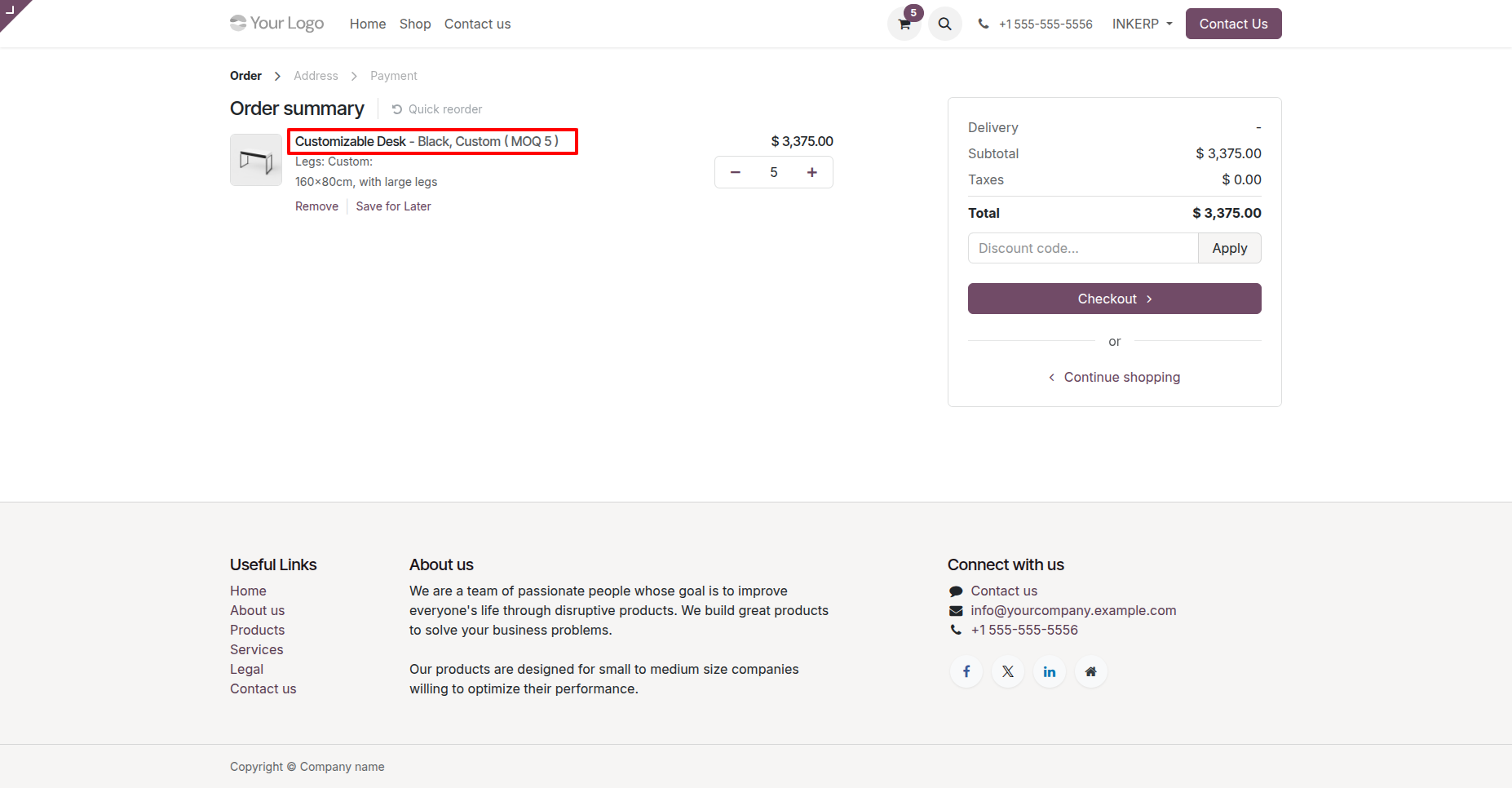1512x788 pixels.
Task: Open the Customizable Desk product link
Action: pos(427,141)
